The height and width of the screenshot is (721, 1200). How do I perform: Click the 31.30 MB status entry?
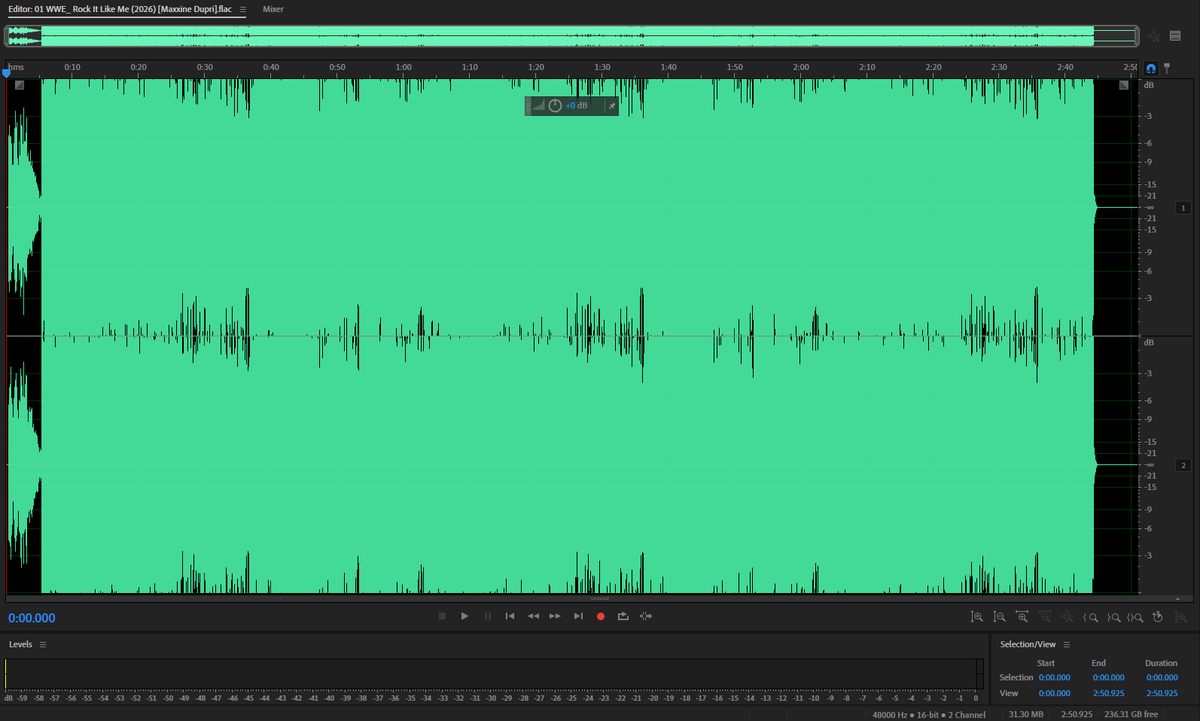1025,715
